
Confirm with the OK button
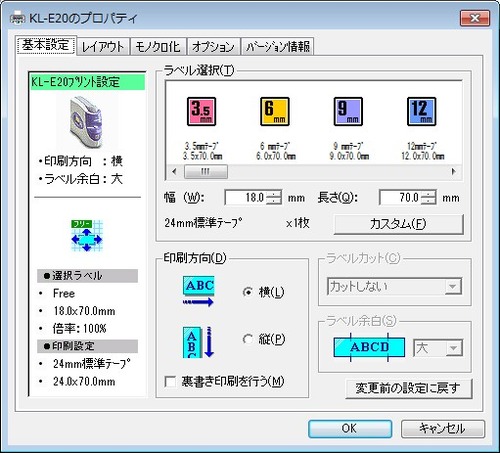(x=350, y=428)
